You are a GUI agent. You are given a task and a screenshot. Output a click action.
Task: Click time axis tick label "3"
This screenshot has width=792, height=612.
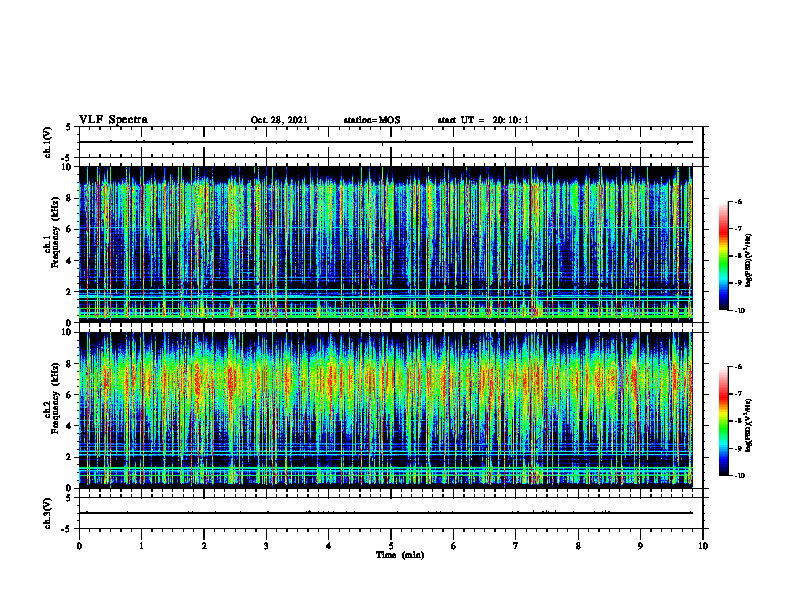point(266,546)
